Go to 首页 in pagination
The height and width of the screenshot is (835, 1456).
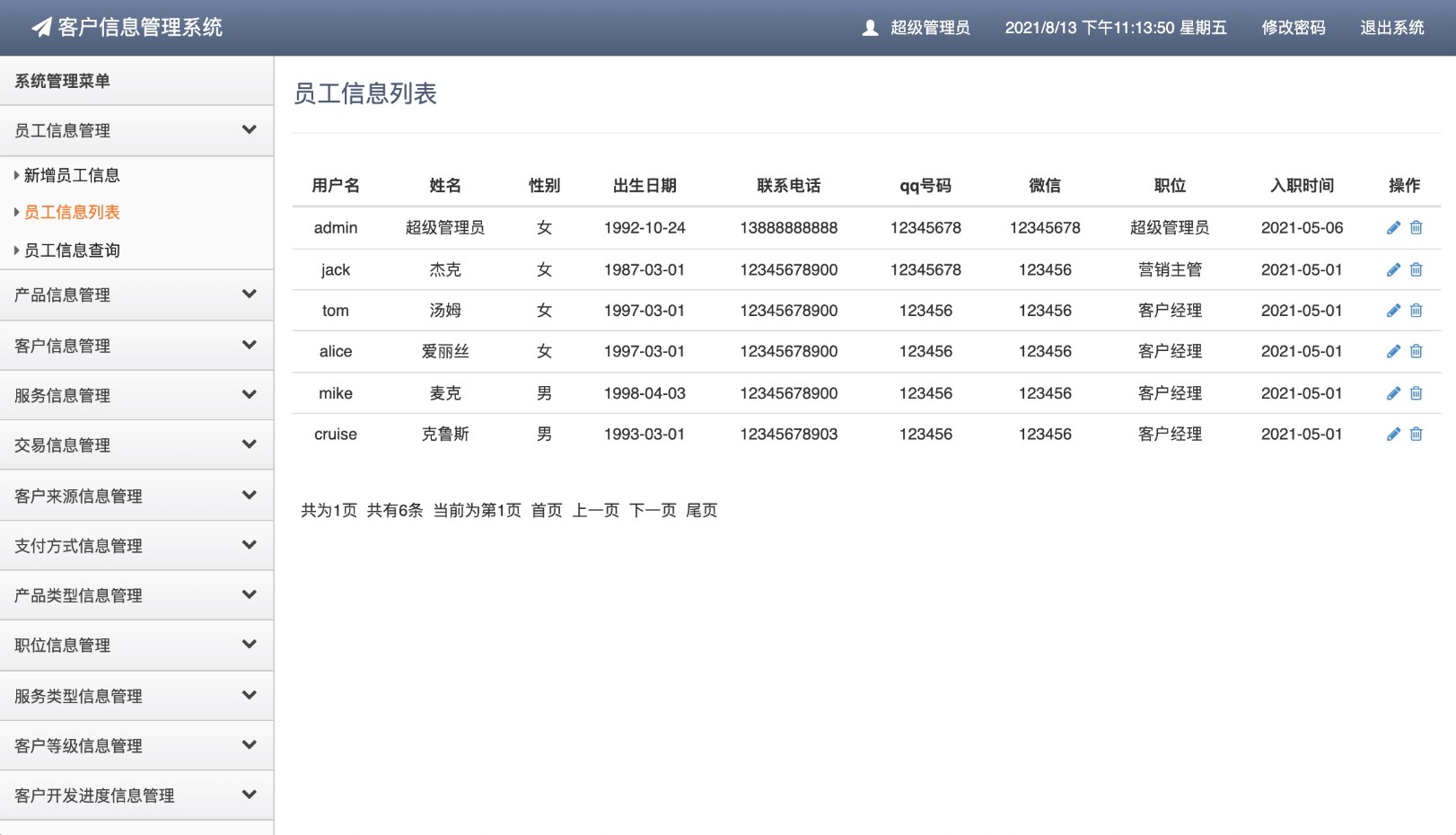(x=547, y=510)
